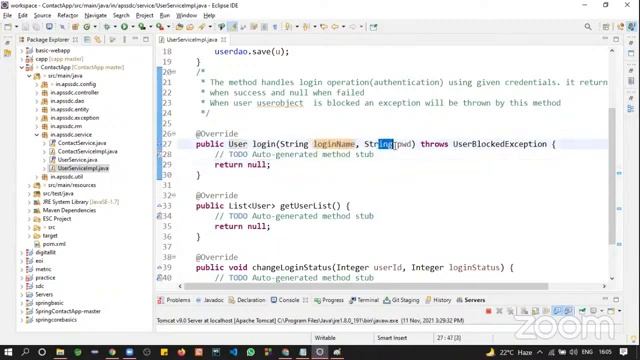640x360 pixels.
Task: Open Package Explorer view menu
Action: (x=124, y=40)
